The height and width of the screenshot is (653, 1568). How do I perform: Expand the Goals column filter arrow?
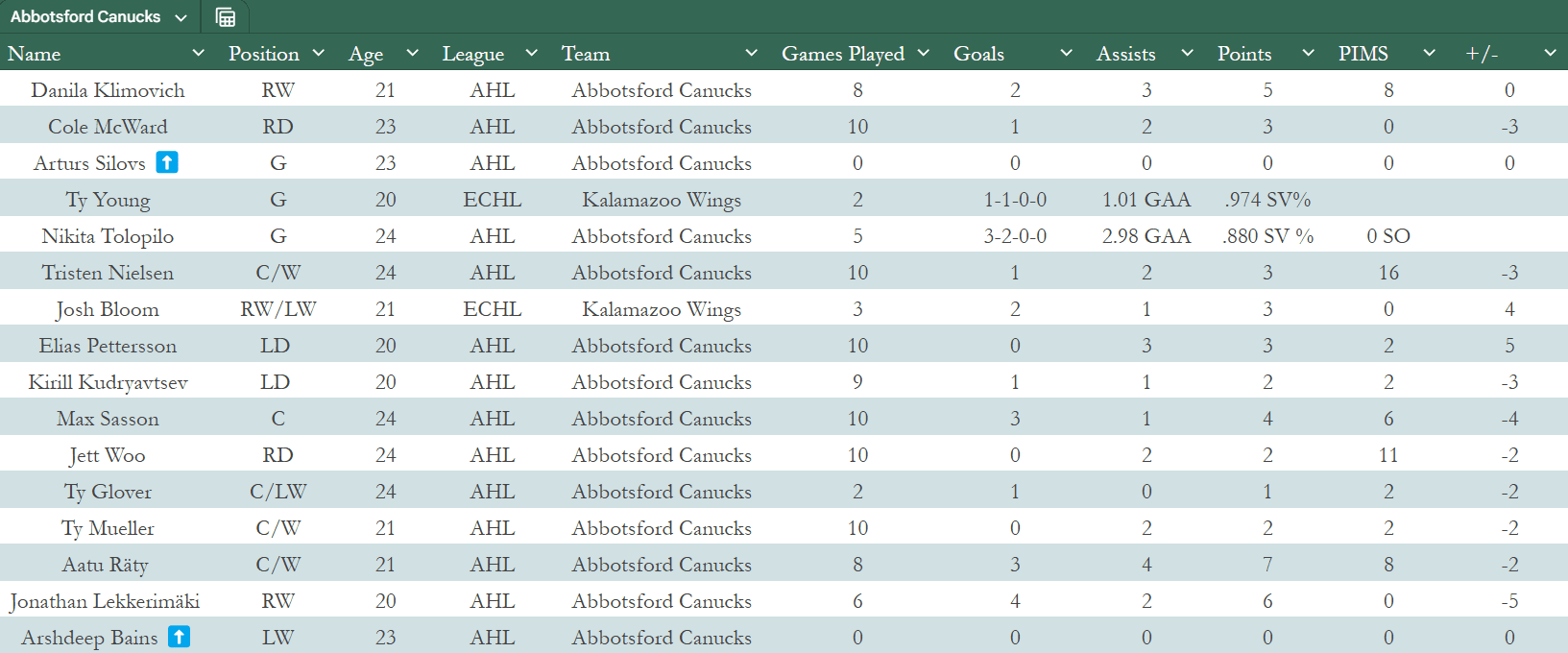(1066, 53)
